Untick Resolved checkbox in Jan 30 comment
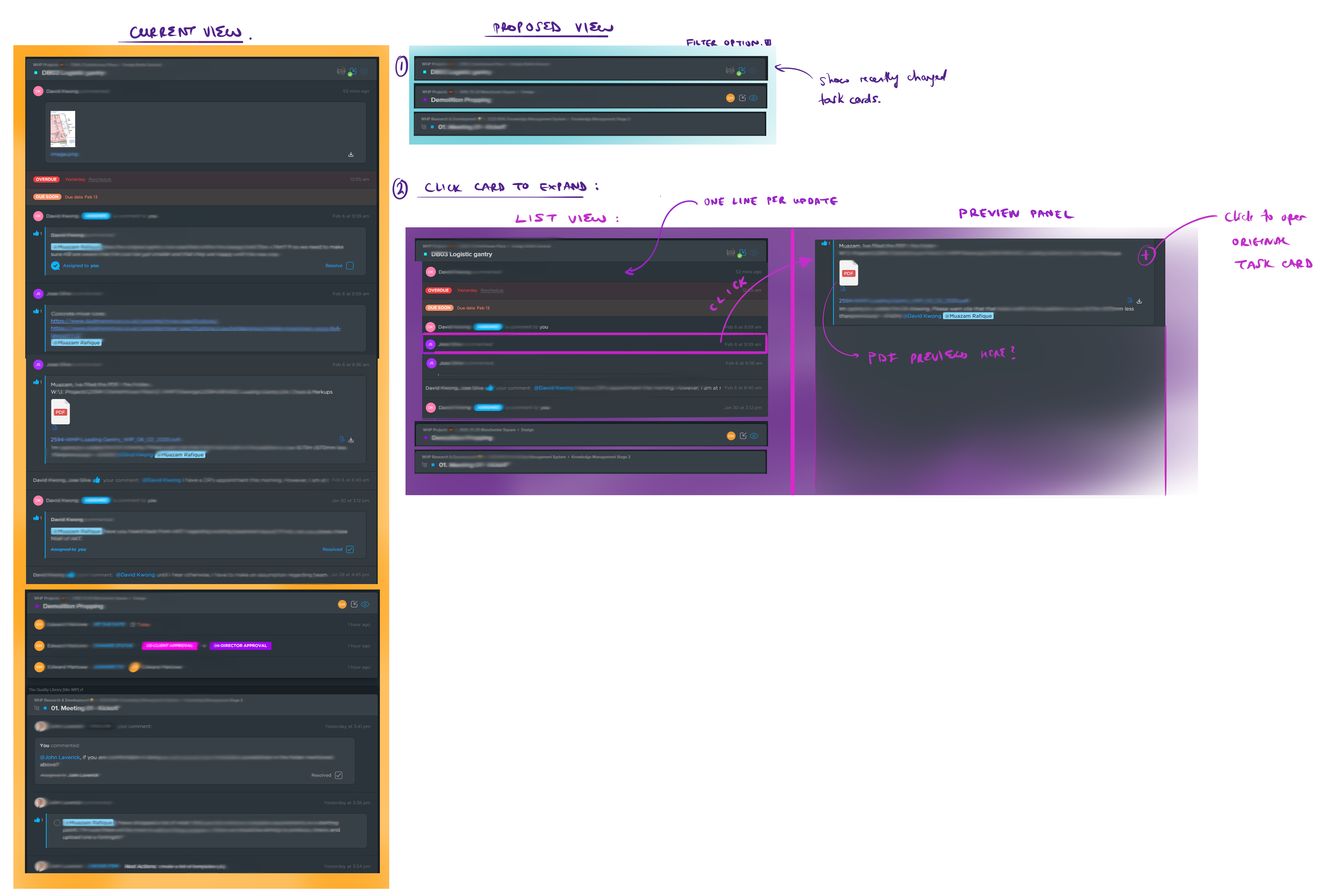 tap(350, 549)
